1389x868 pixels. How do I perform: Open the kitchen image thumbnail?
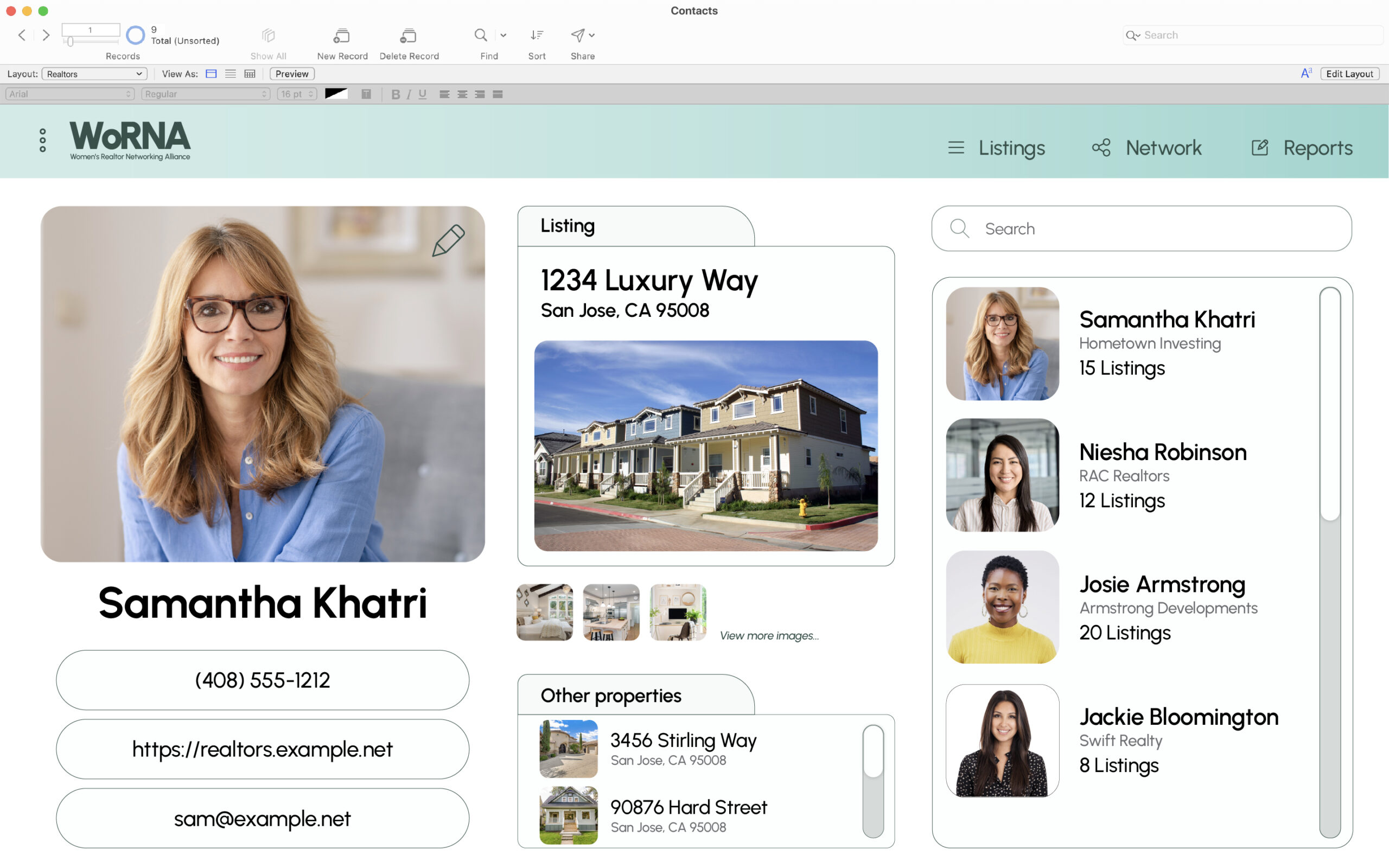point(611,612)
